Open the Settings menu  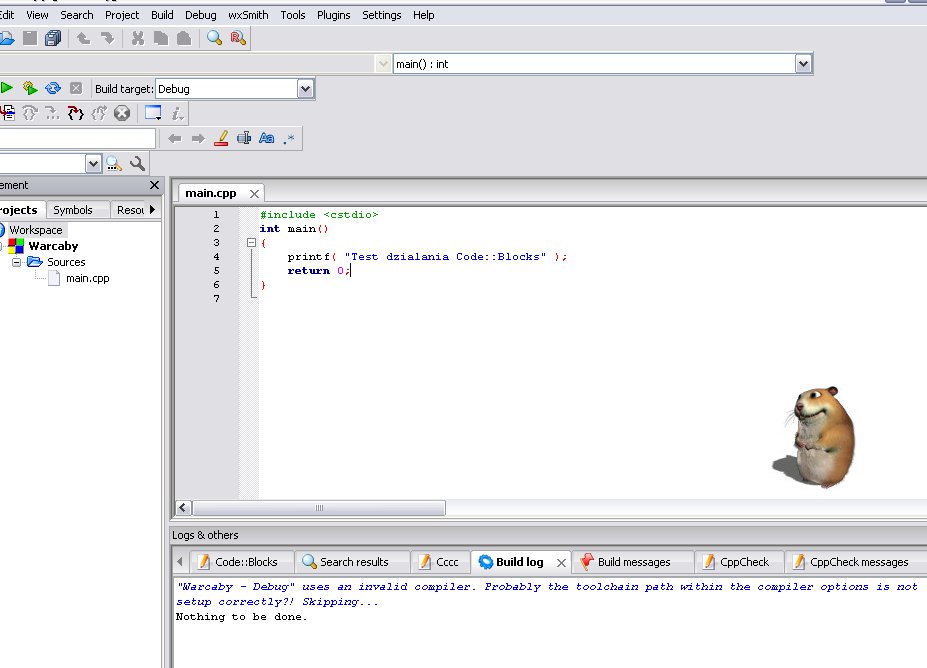click(x=381, y=15)
